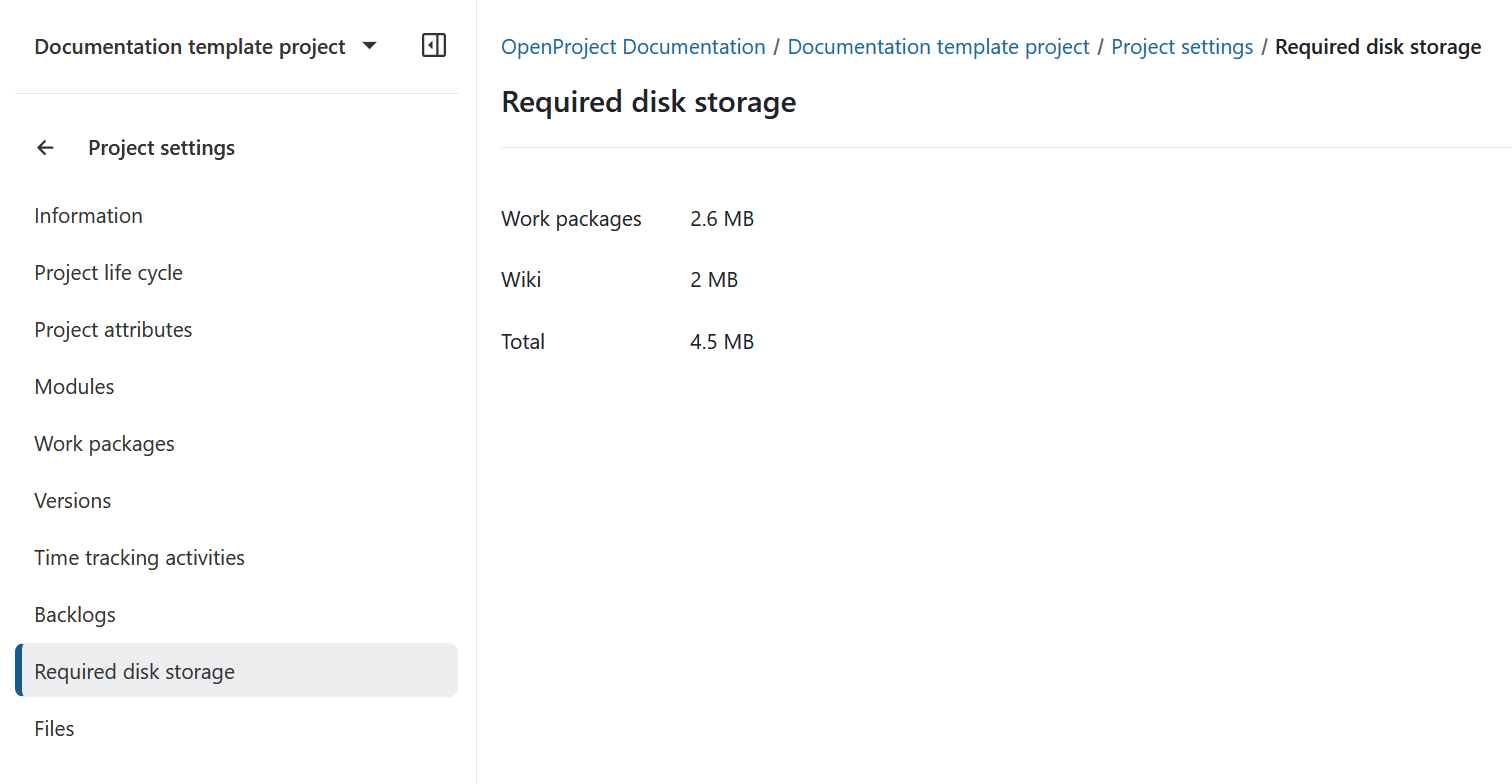Open OpenProject Documentation breadcrumb link
The height and width of the screenshot is (784, 1512).
click(x=632, y=46)
